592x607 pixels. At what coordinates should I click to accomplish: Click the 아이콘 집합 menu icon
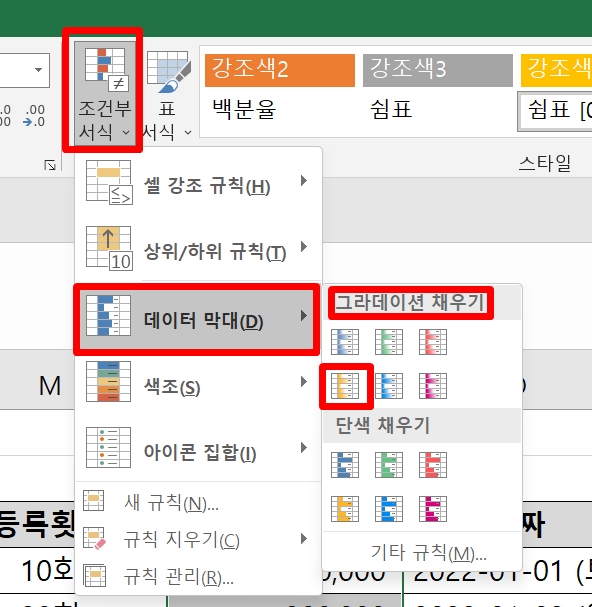tap(108, 447)
